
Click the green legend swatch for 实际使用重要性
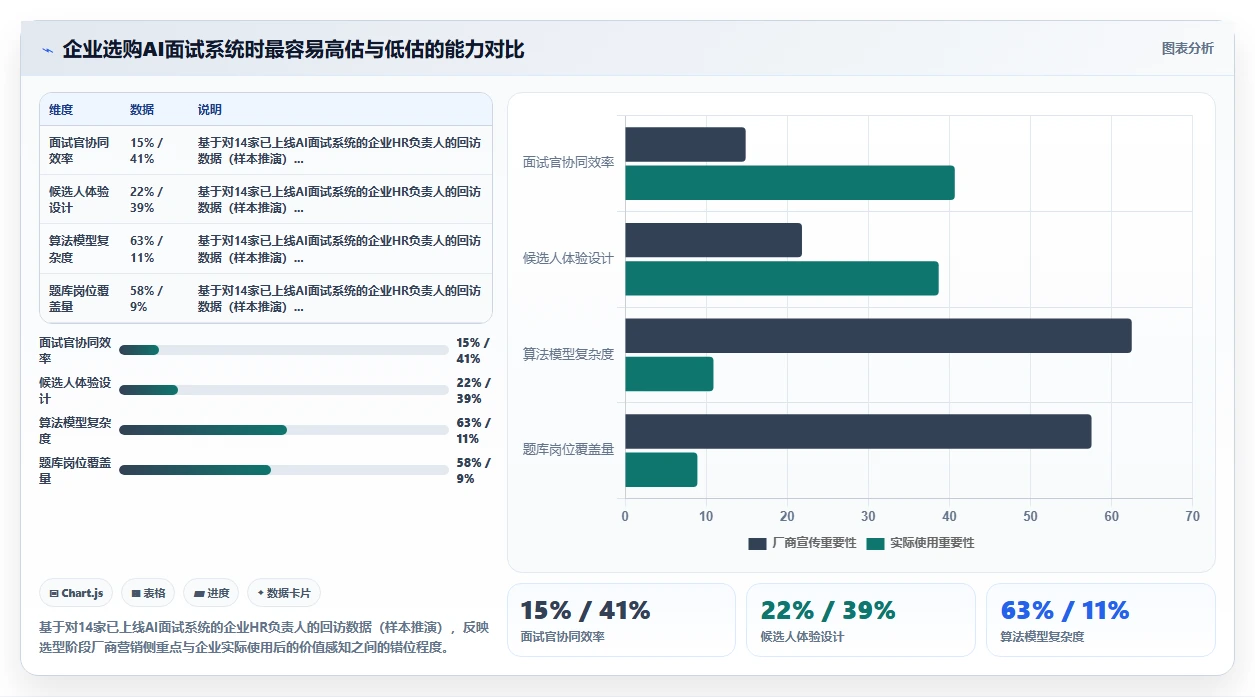pos(875,543)
